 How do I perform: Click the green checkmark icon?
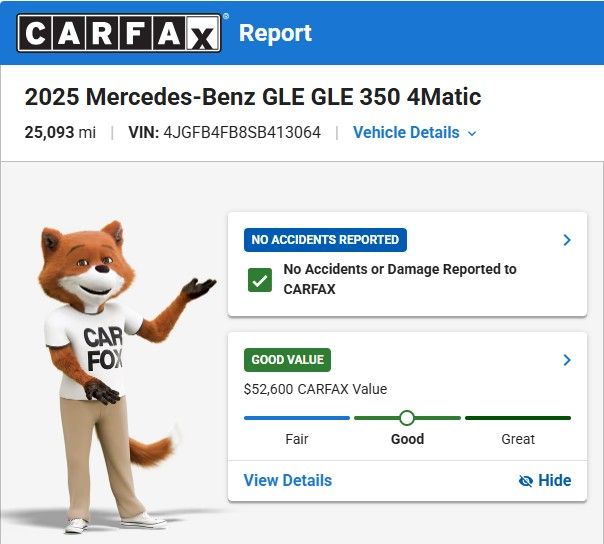(x=260, y=280)
